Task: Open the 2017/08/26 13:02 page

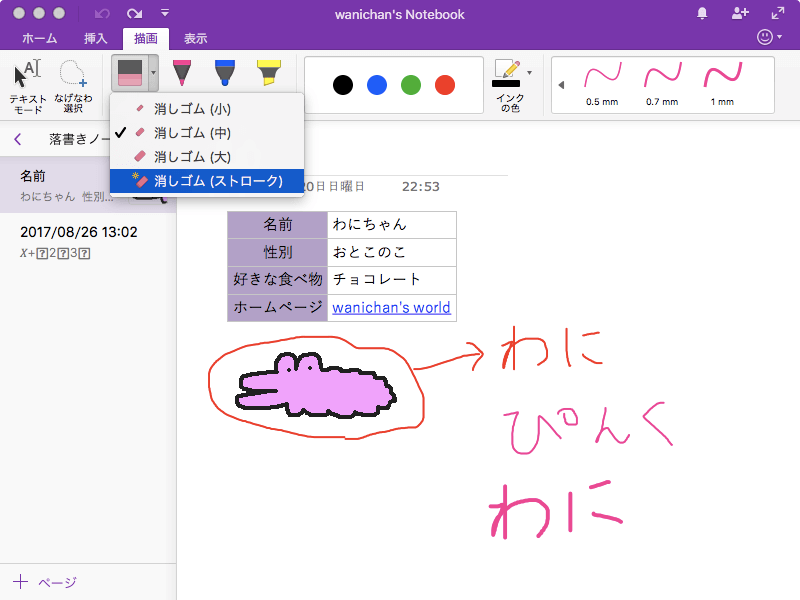Action: click(88, 241)
